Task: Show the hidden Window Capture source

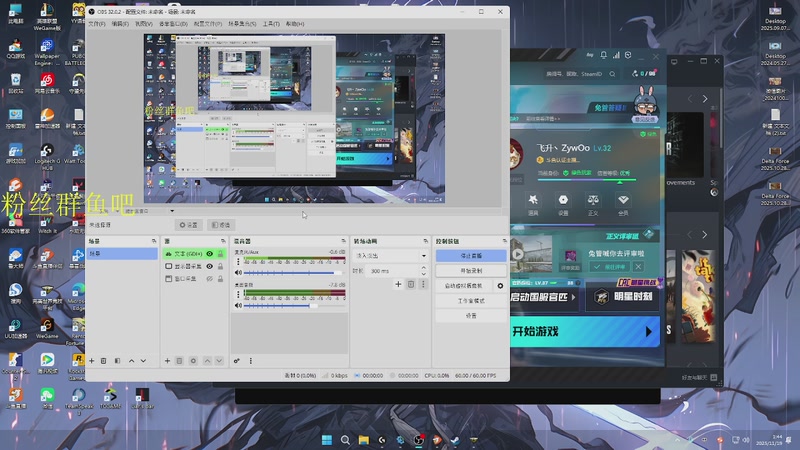Action: tap(210, 279)
